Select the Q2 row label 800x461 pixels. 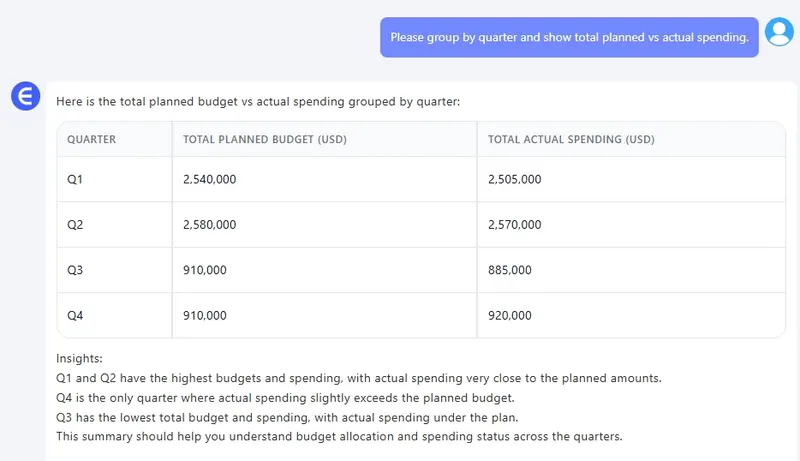click(75, 225)
